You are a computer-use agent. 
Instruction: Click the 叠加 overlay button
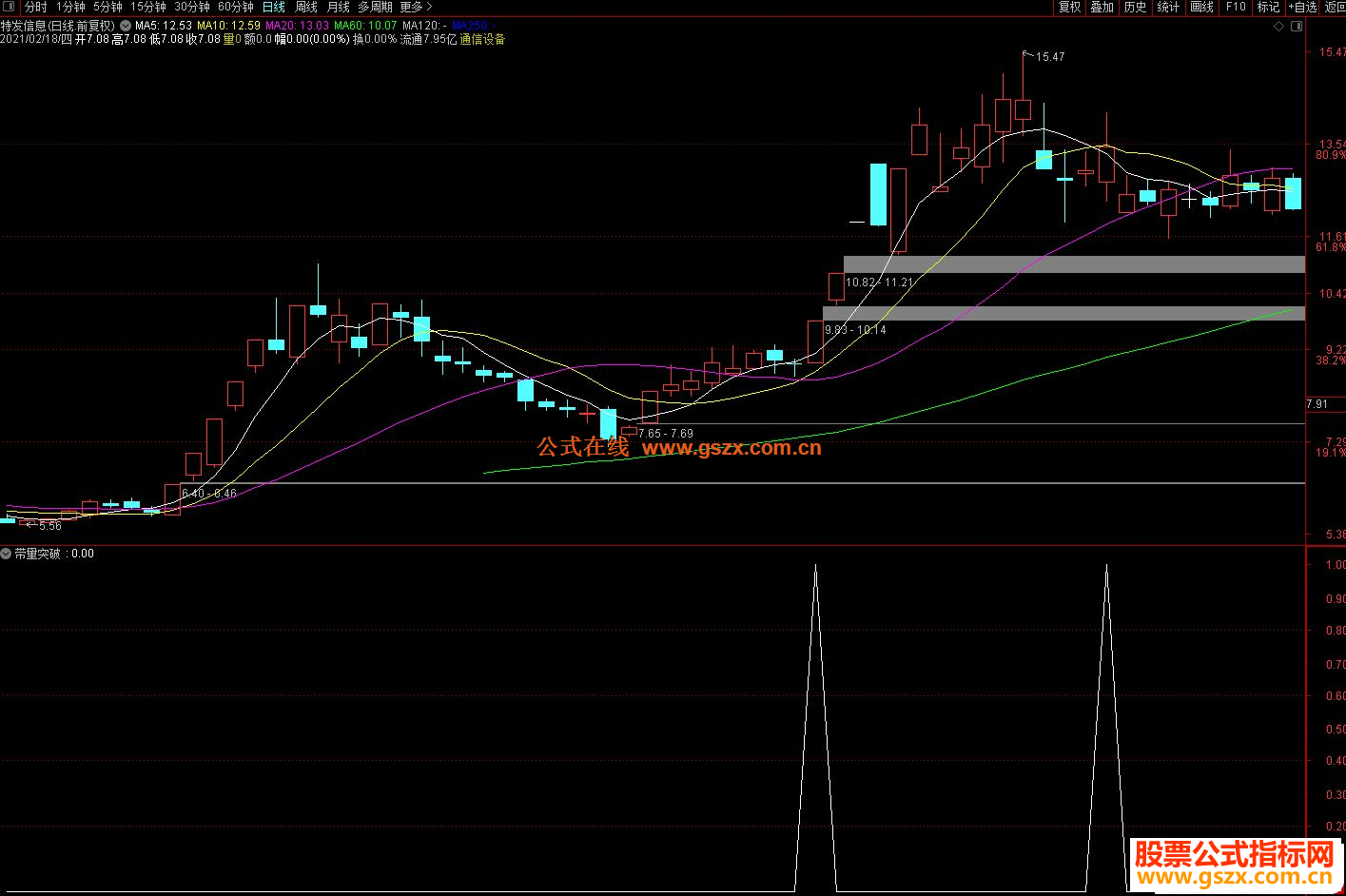click(x=1102, y=7)
